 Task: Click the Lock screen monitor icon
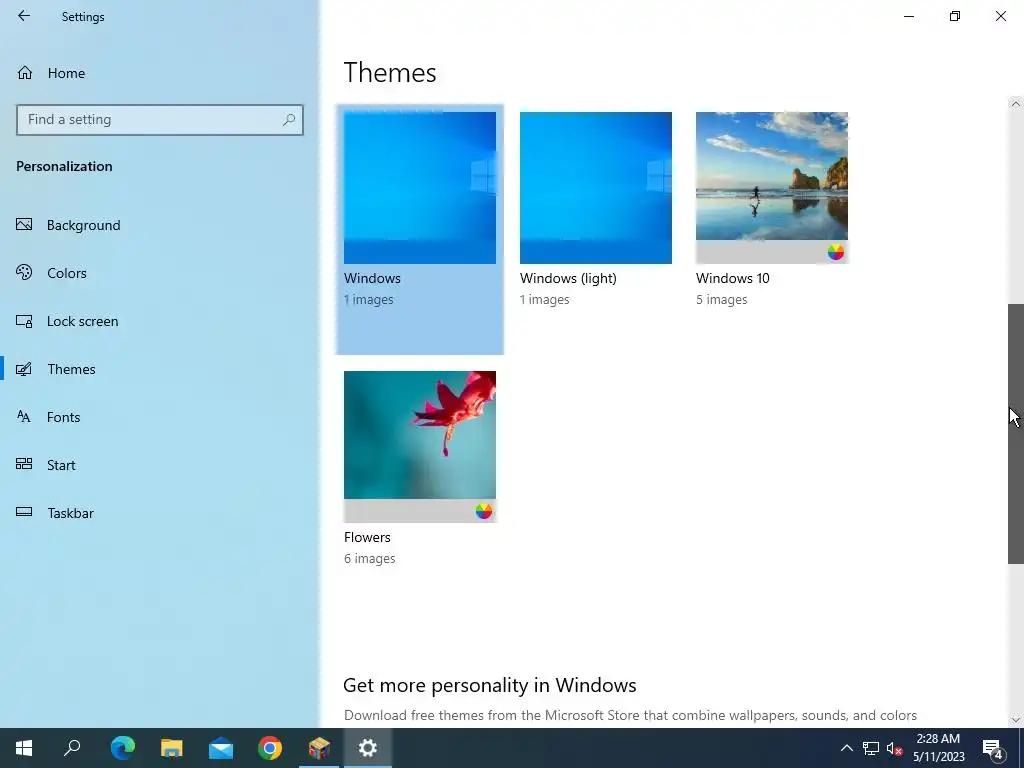(24, 321)
